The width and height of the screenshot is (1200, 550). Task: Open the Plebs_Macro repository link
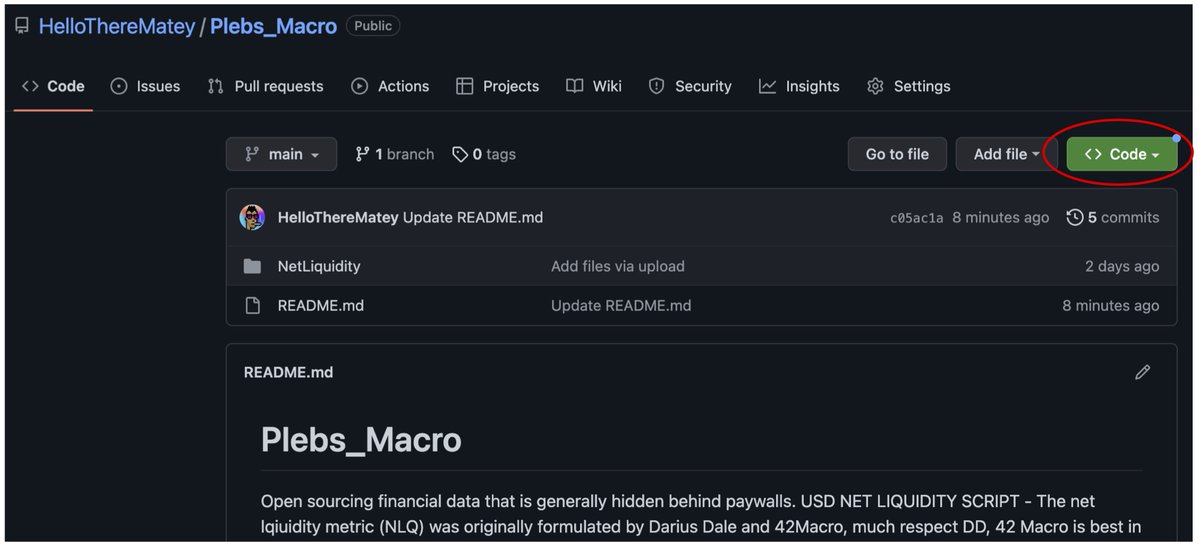[273, 27]
